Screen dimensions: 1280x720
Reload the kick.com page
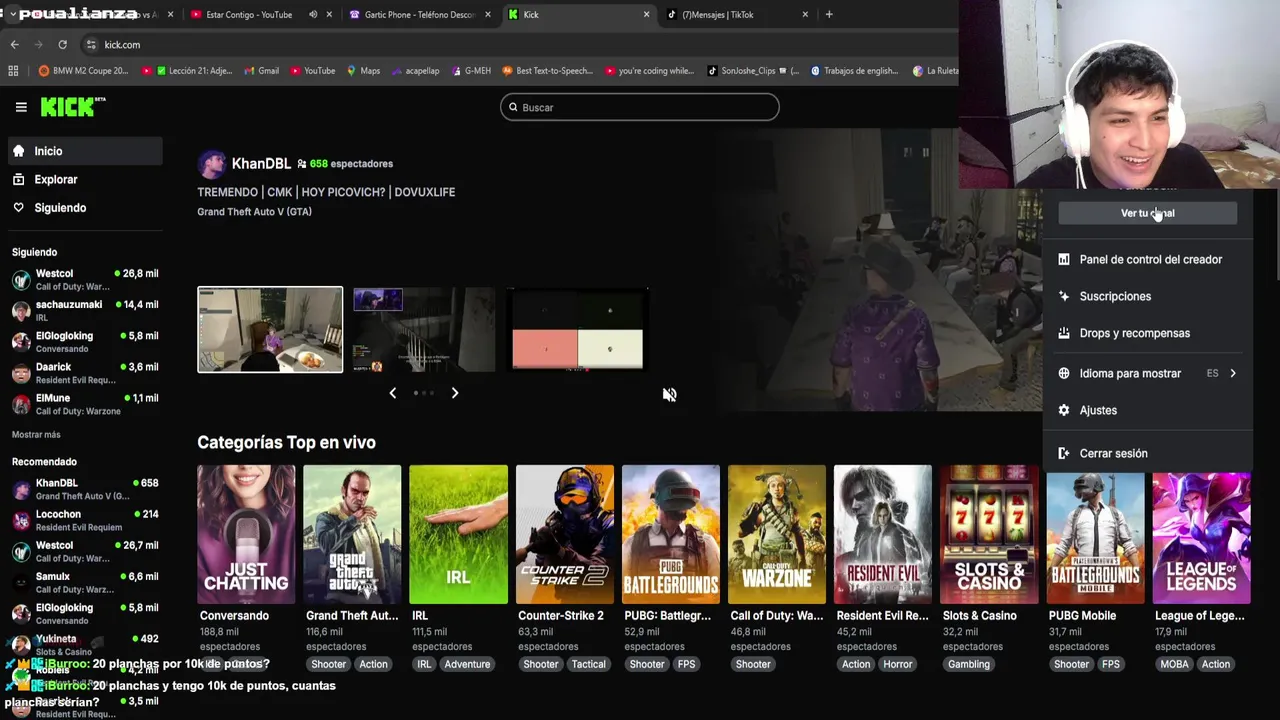tap(62, 44)
